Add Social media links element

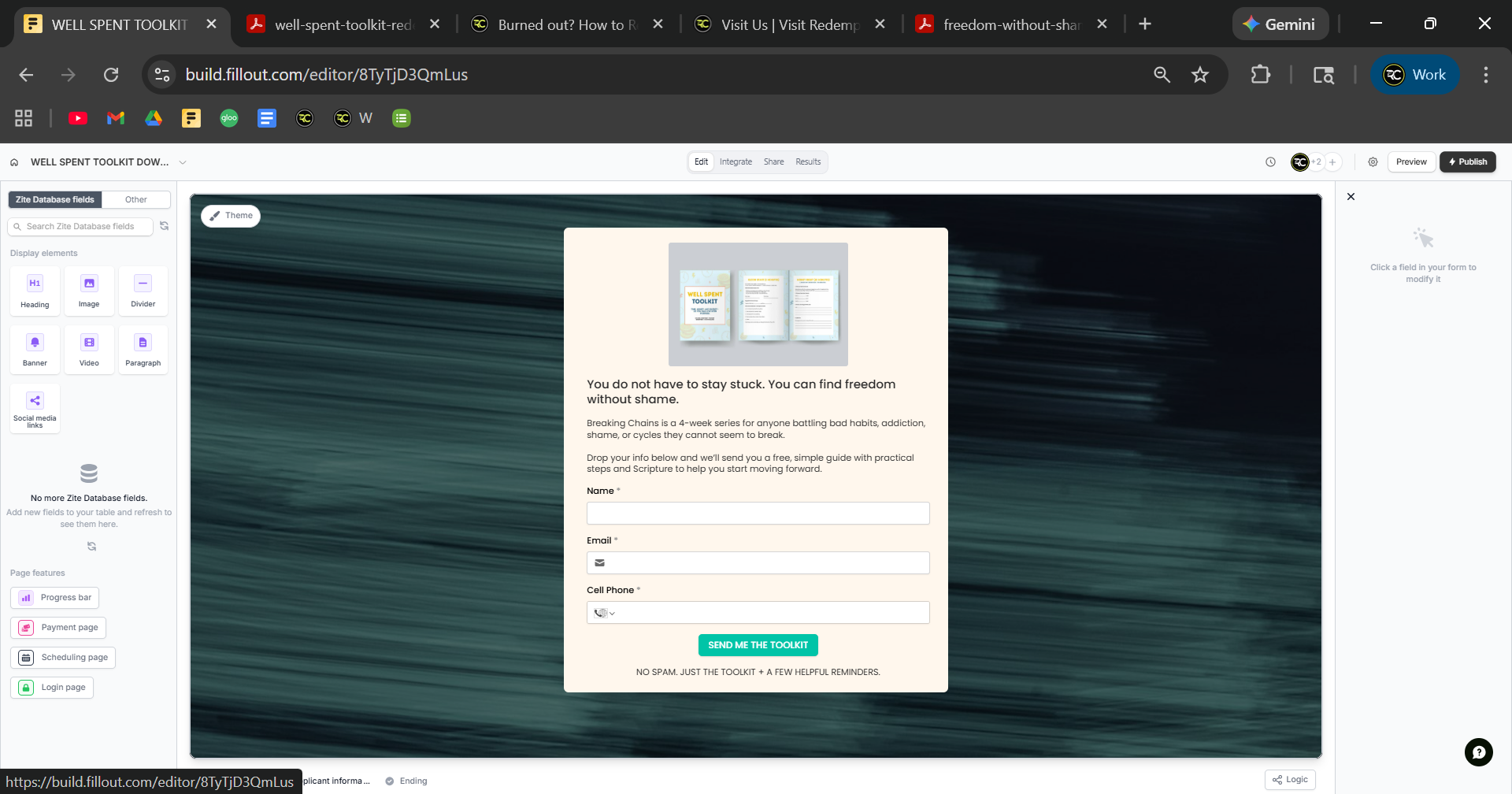[35, 408]
